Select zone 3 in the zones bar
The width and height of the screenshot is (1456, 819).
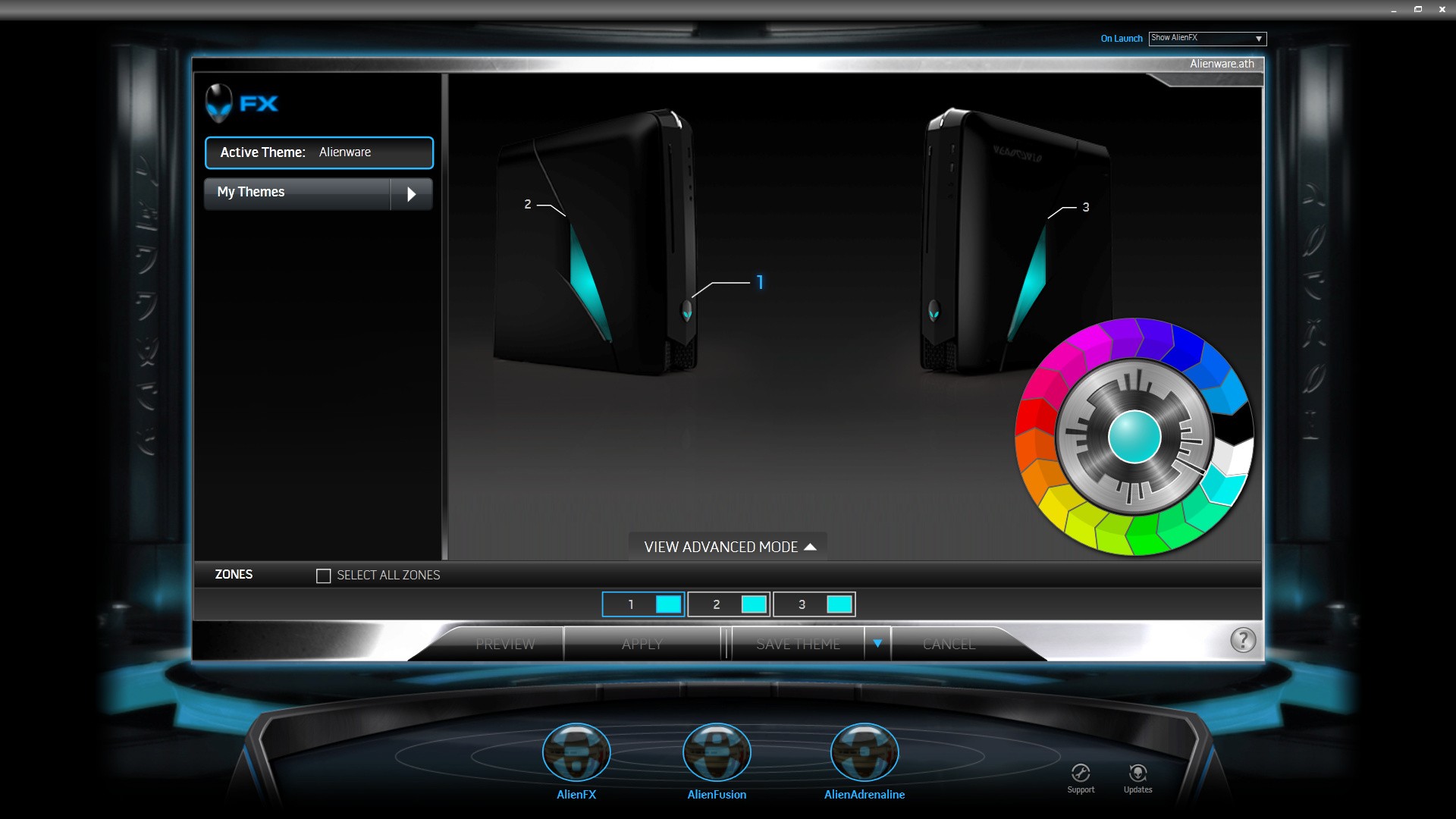[x=814, y=604]
